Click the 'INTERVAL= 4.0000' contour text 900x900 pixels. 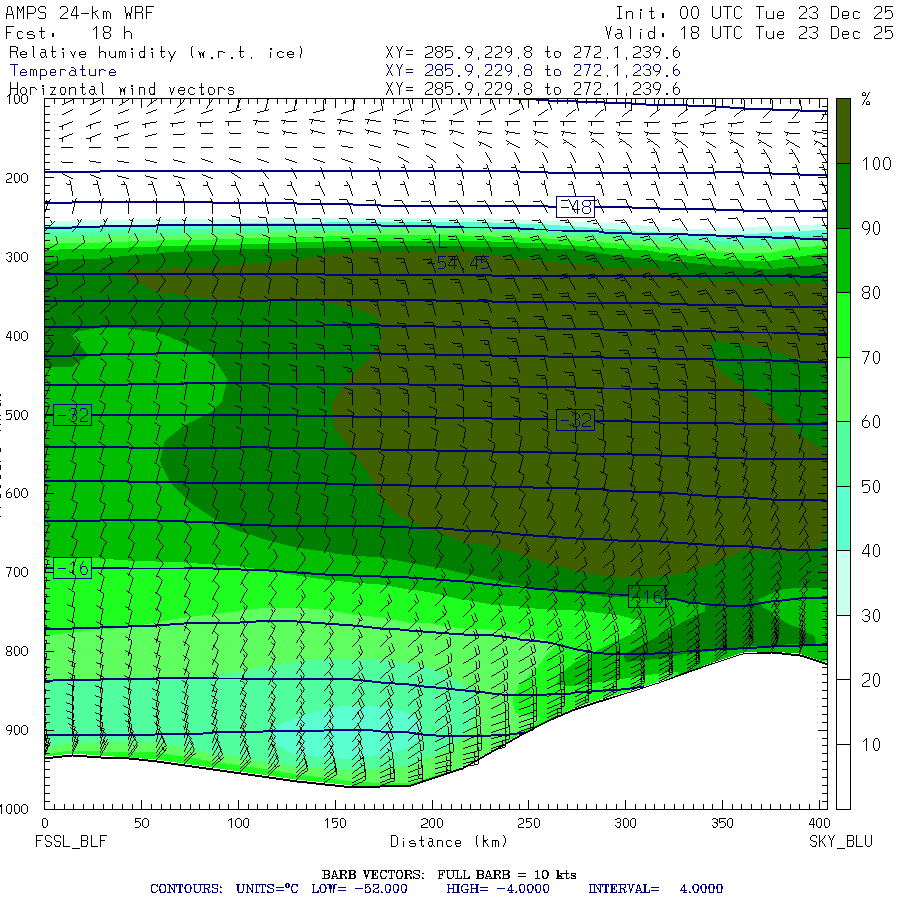(655, 889)
